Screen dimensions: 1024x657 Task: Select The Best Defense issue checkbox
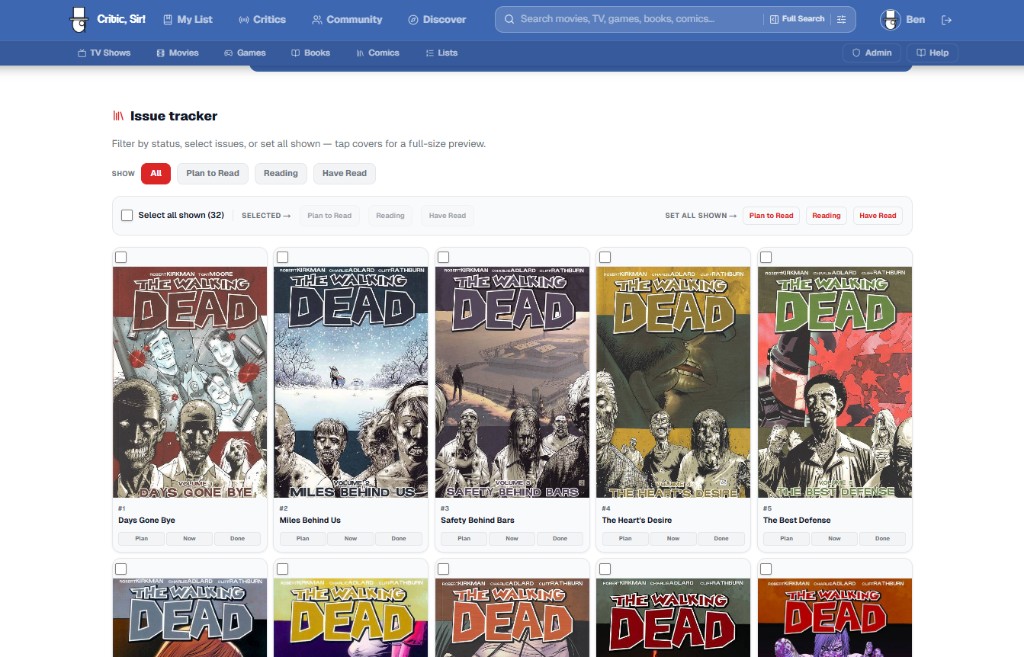tap(766, 257)
